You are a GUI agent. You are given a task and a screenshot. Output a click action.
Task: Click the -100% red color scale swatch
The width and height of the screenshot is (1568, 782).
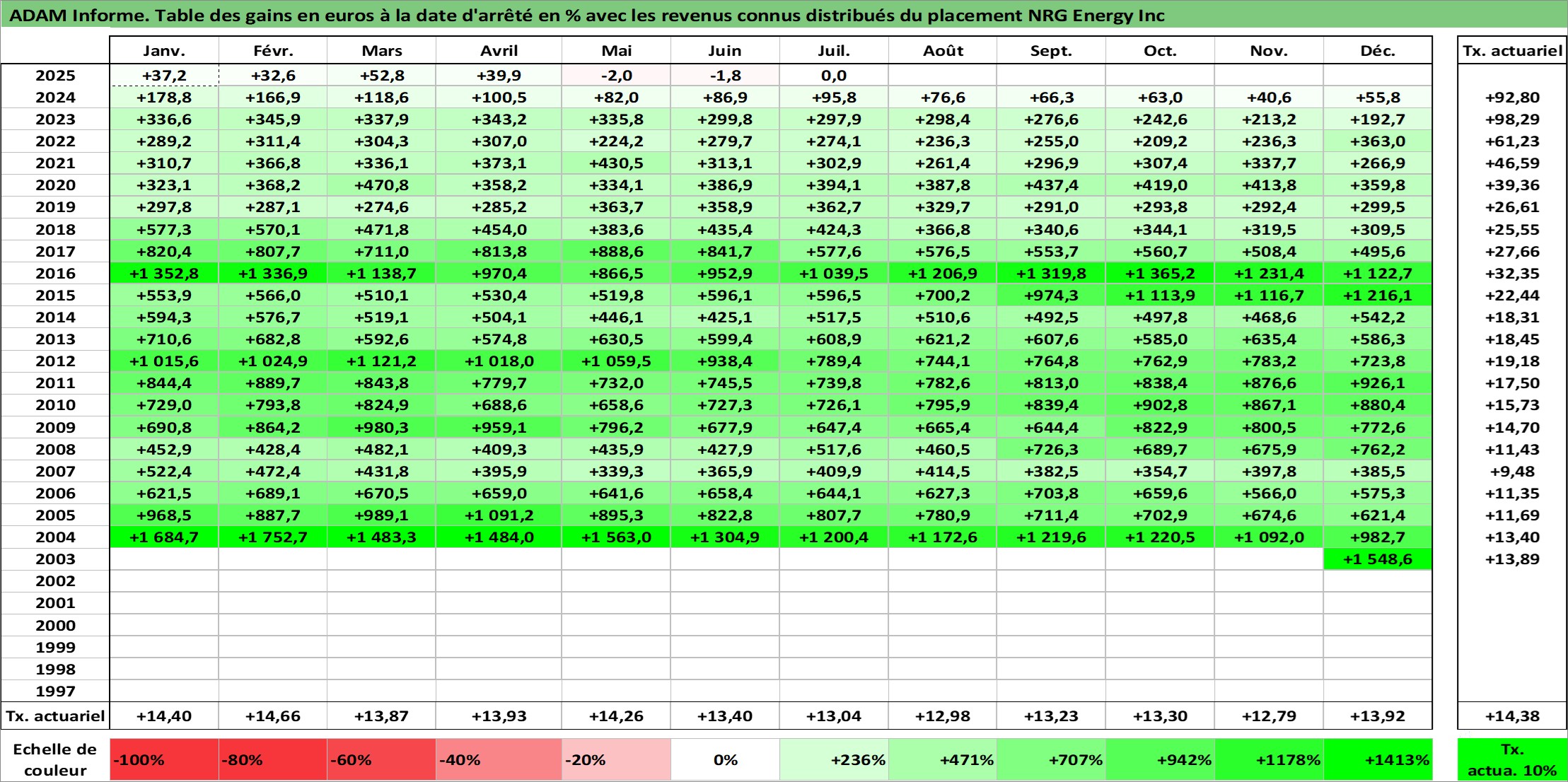coord(164,759)
